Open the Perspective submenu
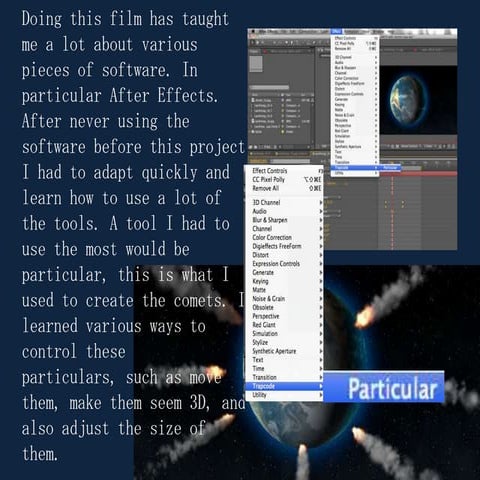Viewport: 480px width, 480px height. click(x=284, y=316)
